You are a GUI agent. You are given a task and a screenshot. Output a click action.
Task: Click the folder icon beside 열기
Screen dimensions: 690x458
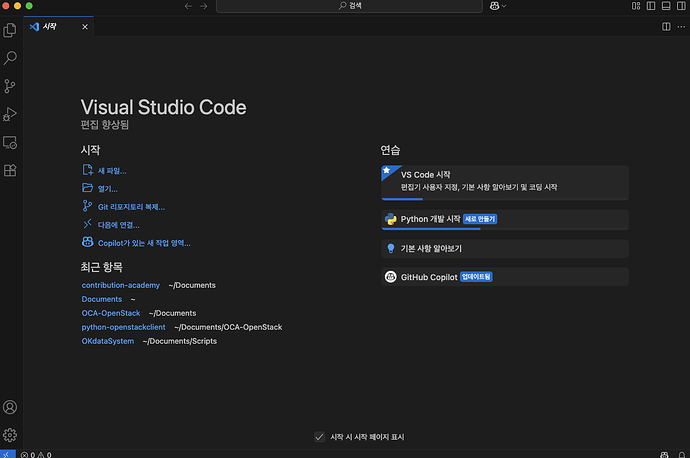click(x=88, y=188)
